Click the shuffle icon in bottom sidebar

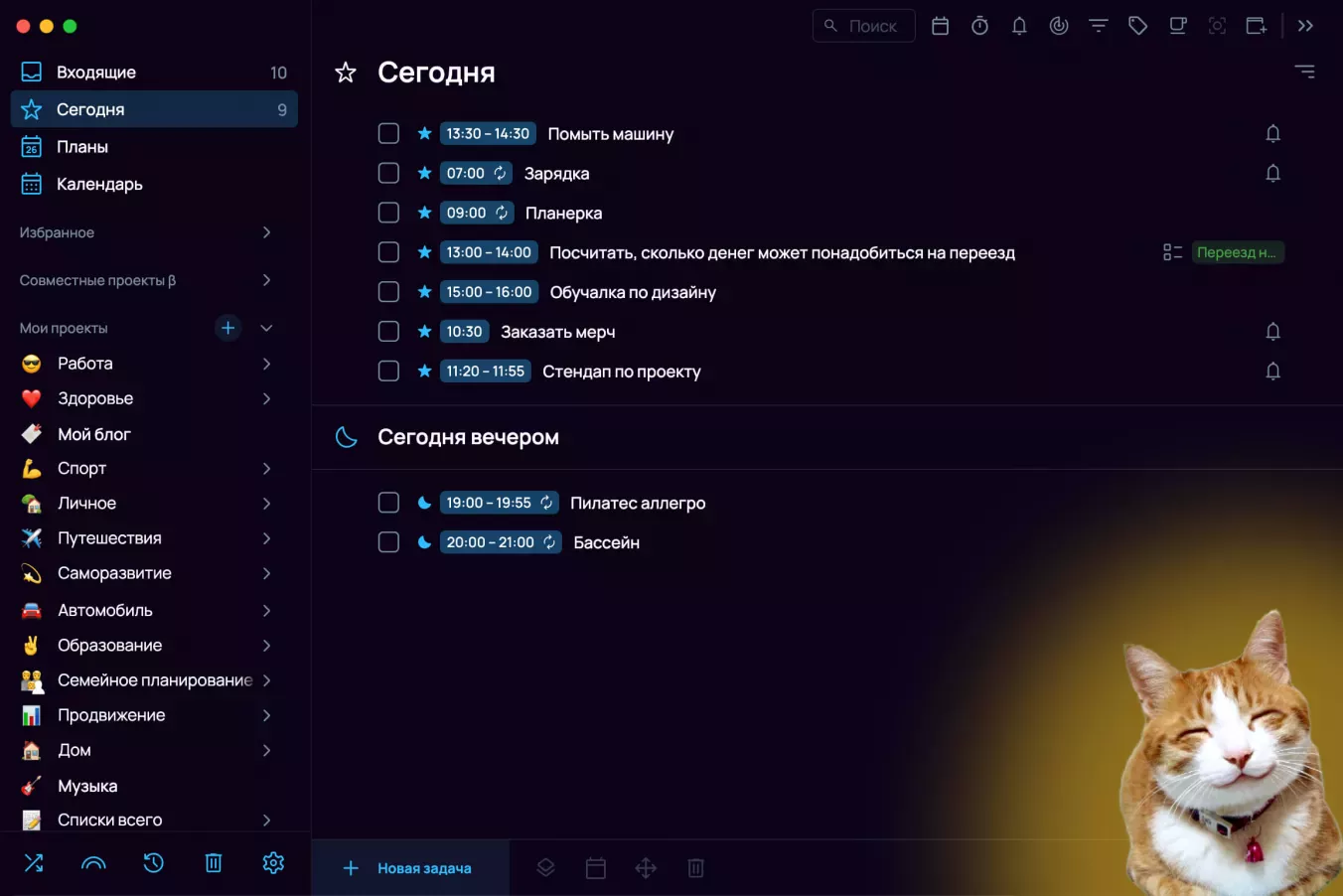(x=34, y=863)
